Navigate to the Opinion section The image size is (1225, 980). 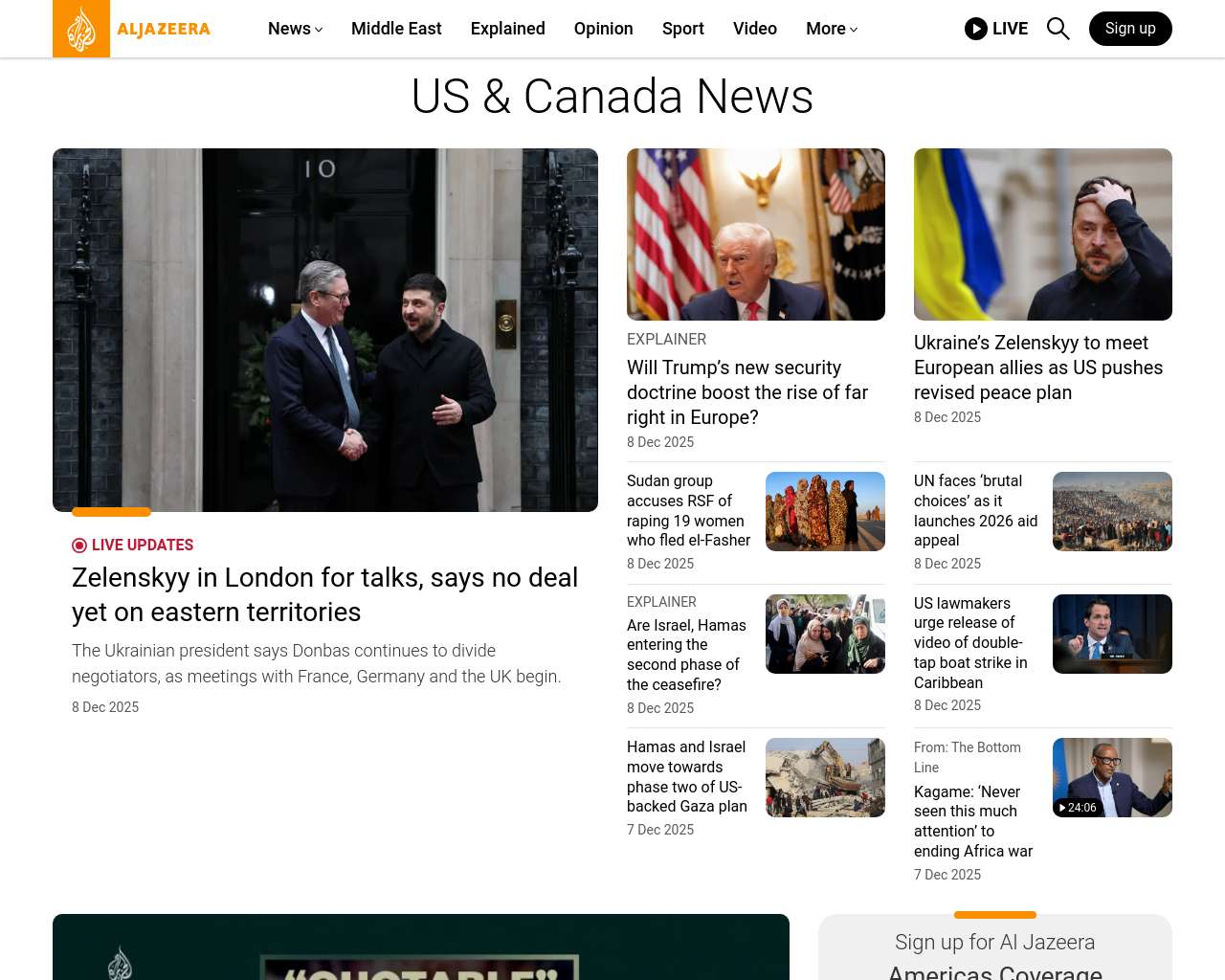coord(604,29)
